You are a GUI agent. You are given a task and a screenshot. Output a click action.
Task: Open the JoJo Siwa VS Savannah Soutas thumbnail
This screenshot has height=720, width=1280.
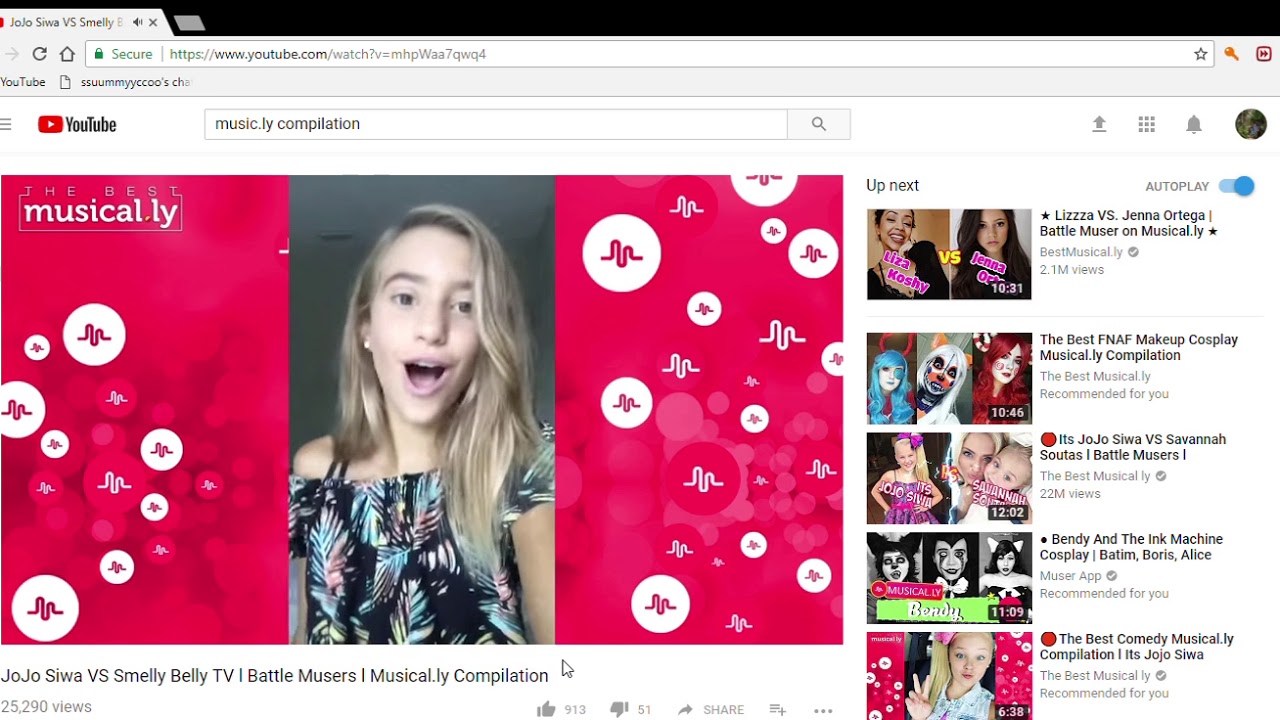(949, 478)
